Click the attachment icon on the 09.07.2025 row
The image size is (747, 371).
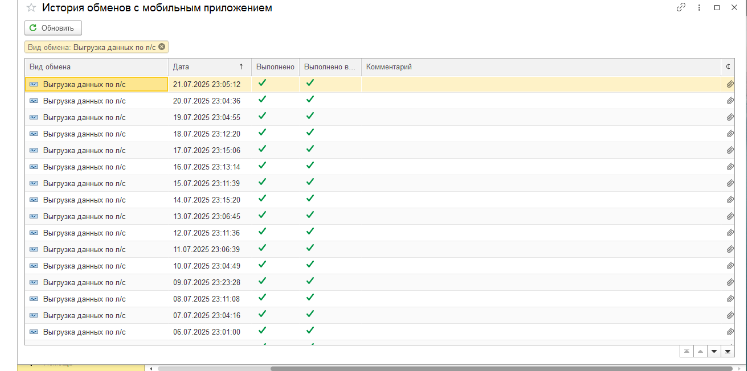730,282
